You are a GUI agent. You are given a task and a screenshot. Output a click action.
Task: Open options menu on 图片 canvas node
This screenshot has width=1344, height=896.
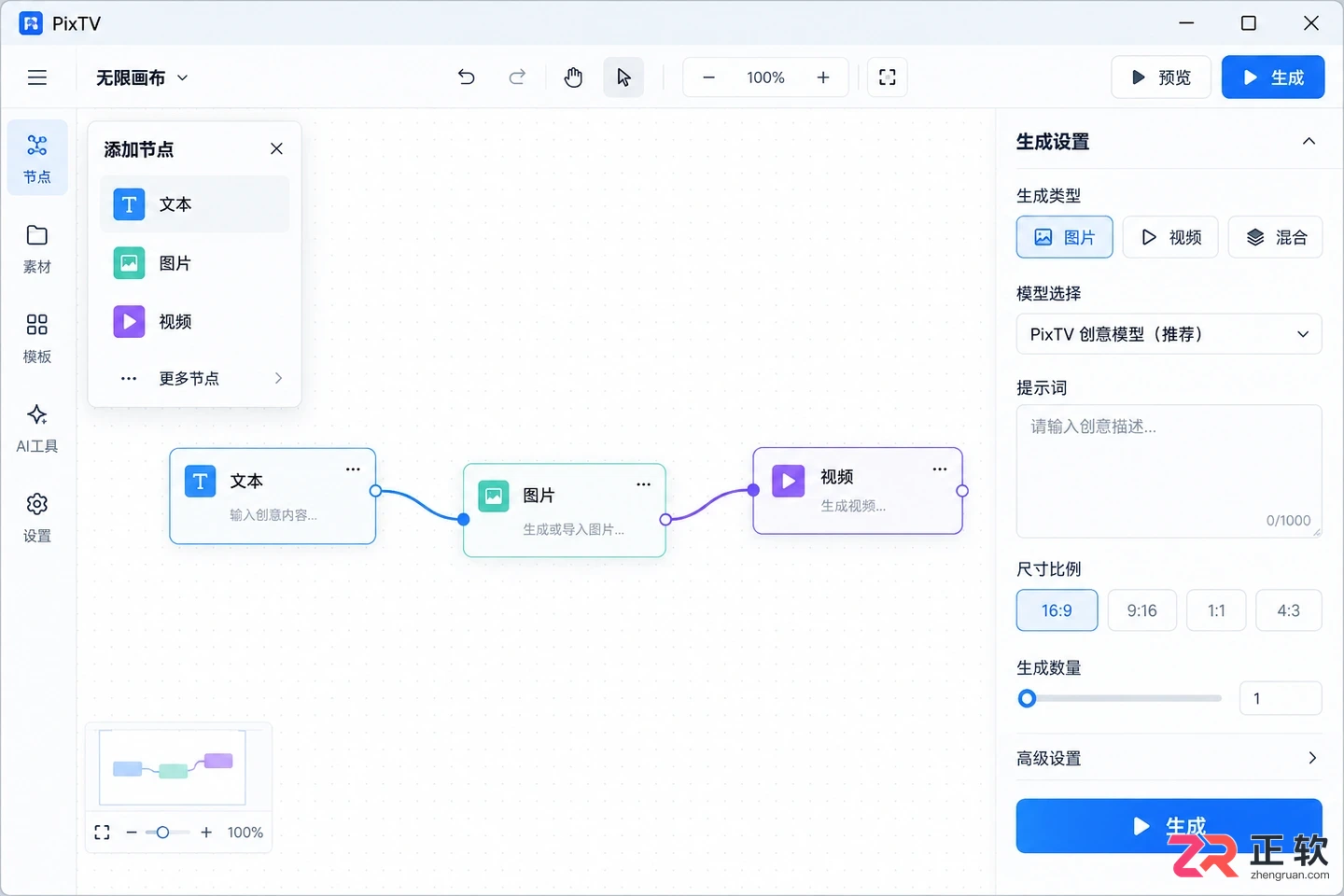pyautogui.click(x=643, y=484)
